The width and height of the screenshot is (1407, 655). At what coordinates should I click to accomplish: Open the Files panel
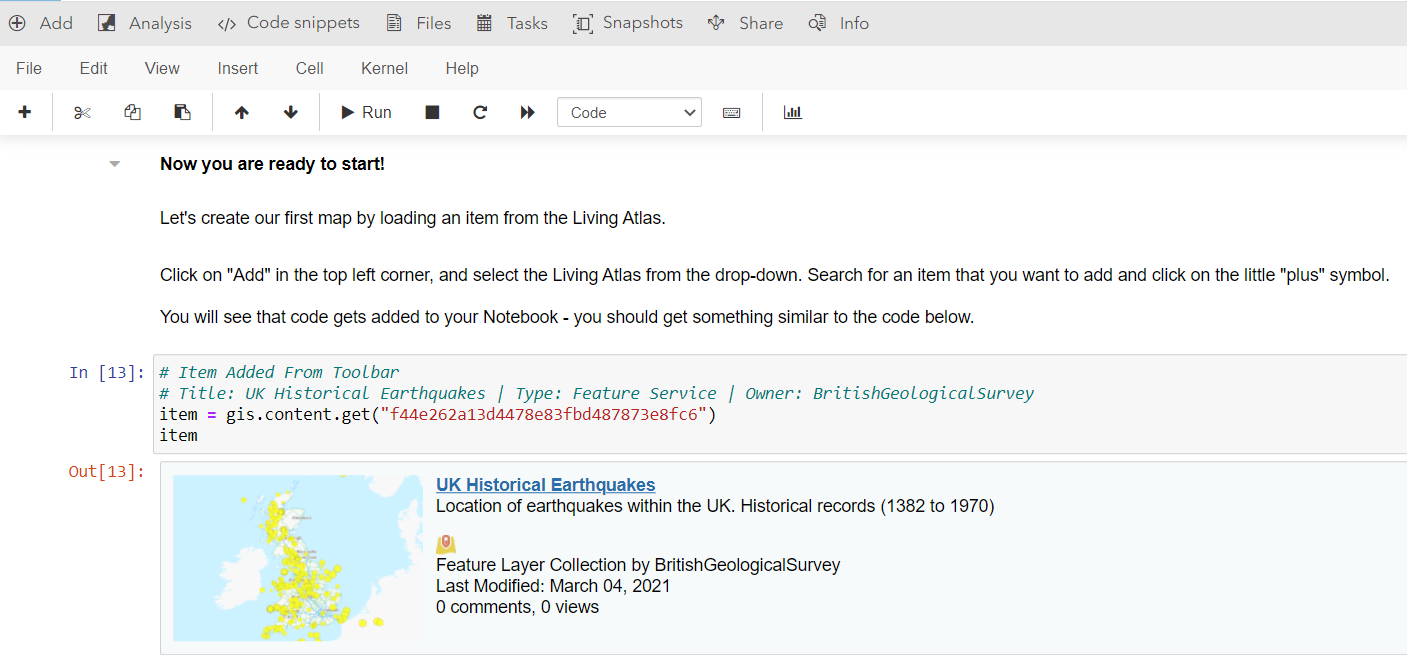click(419, 23)
